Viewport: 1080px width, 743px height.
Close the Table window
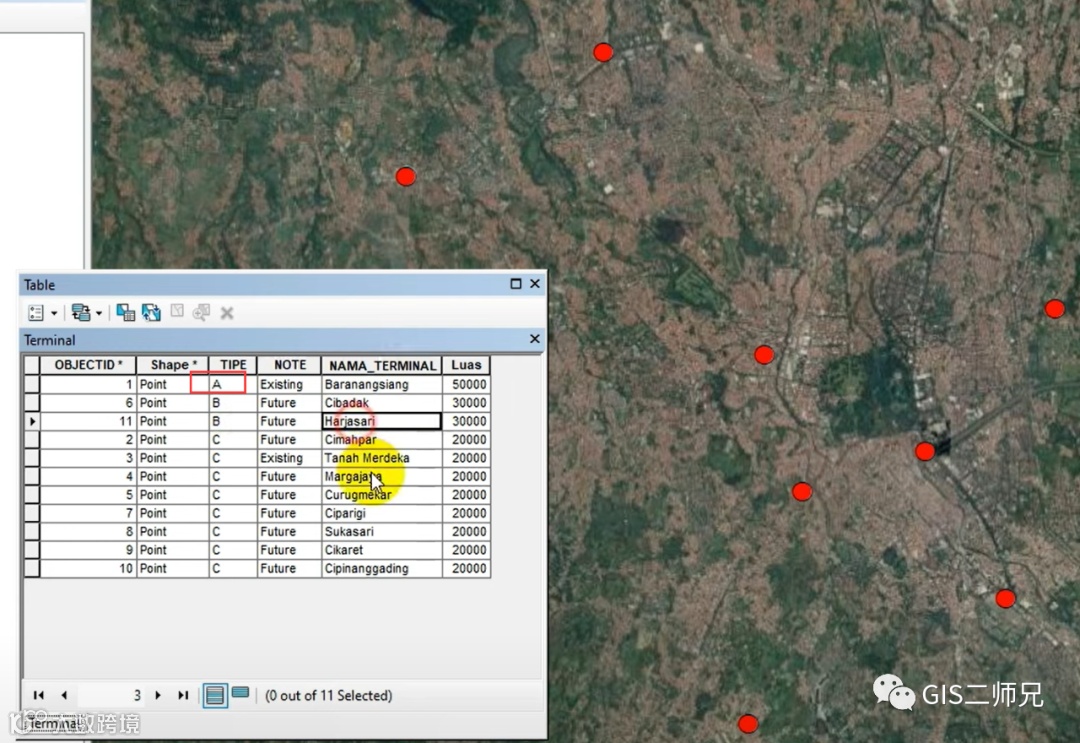tap(534, 284)
